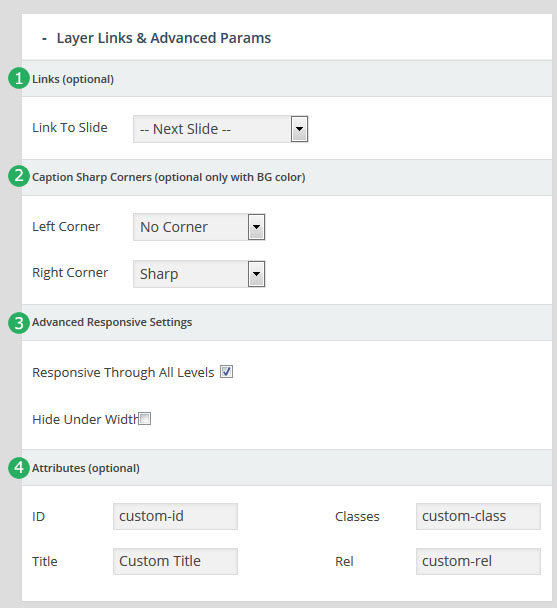Enable the Hide Under Width checkbox
The width and height of the screenshot is (557, 608).
(145, 419)
